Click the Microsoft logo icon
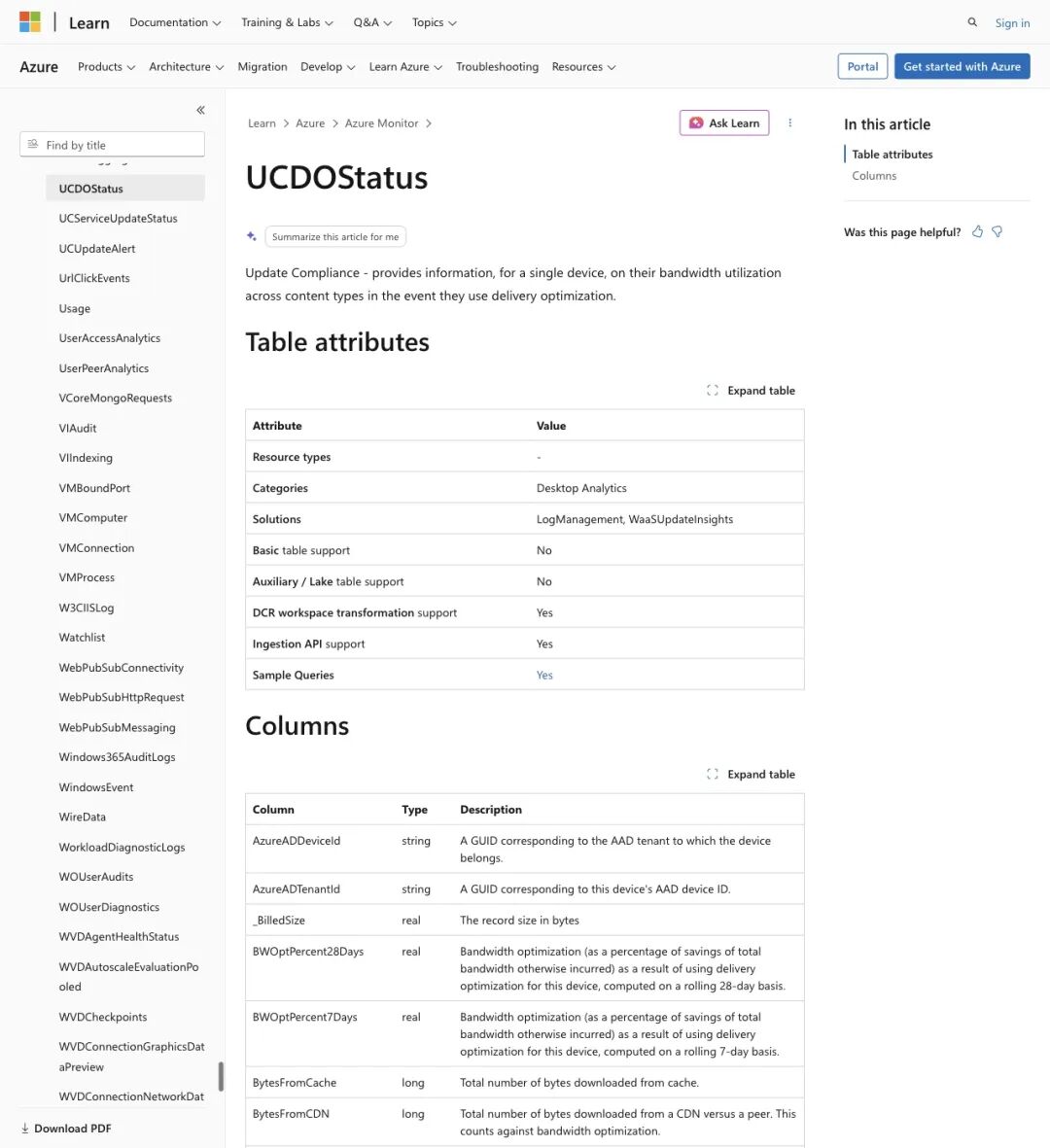The width and height of the screenshot is (1050, 1148). [x=30, y=22]
